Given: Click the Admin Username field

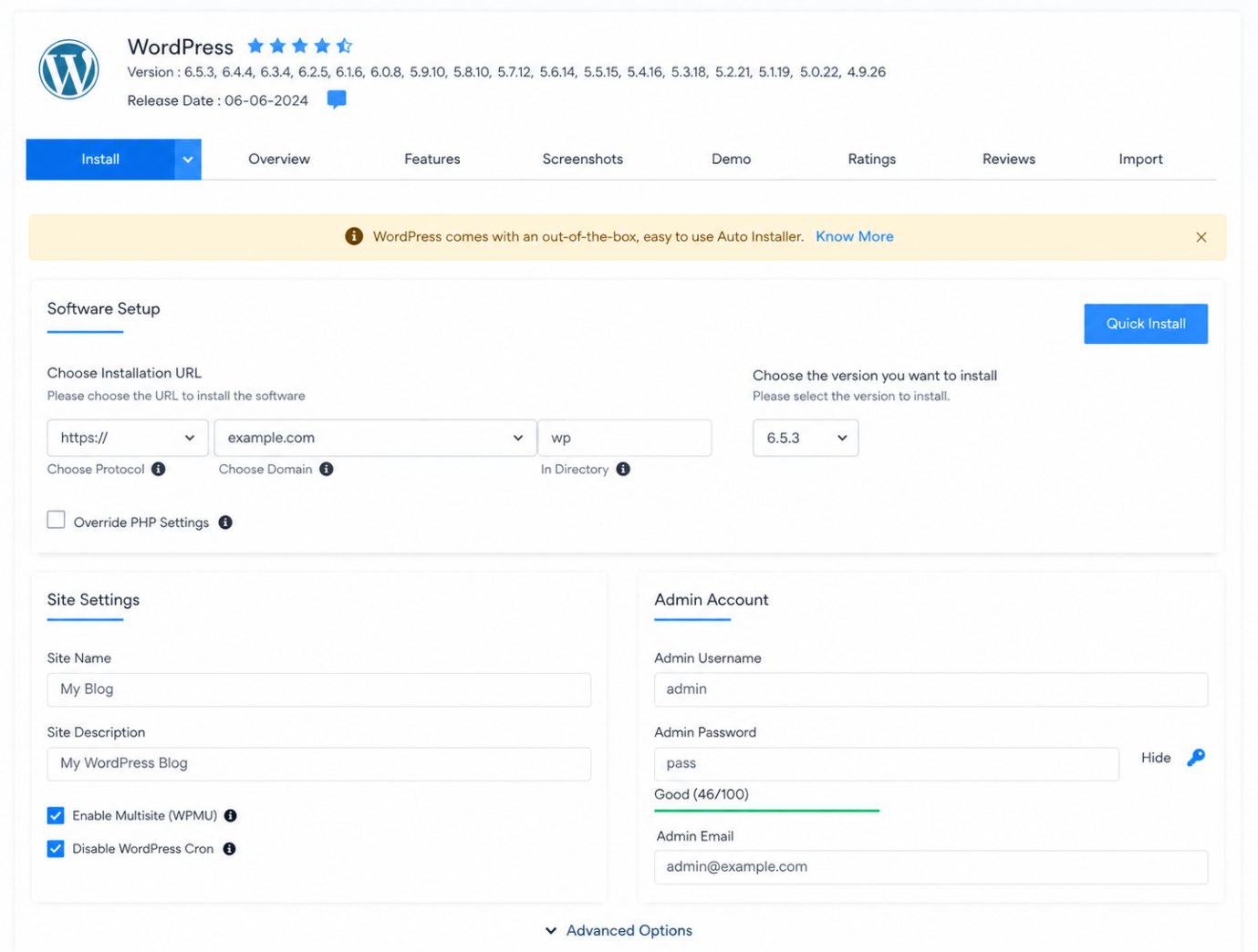Looking at the screenshot, I should [x=931, y=689].
